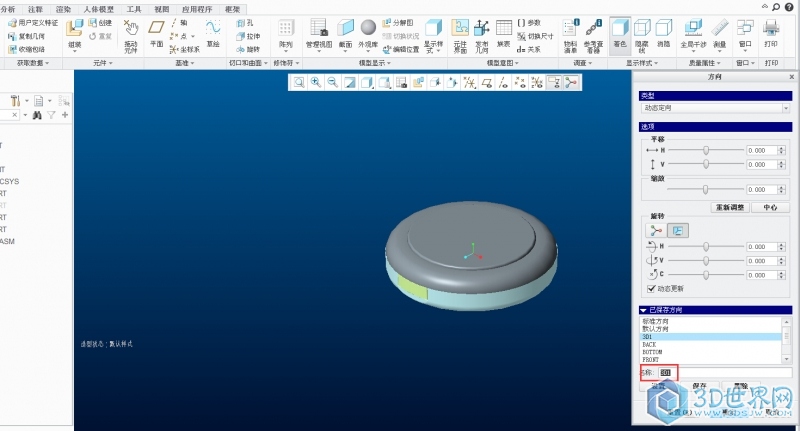Adjust the 平移 H pan slider
800x431 pixels.
[706, 150]
